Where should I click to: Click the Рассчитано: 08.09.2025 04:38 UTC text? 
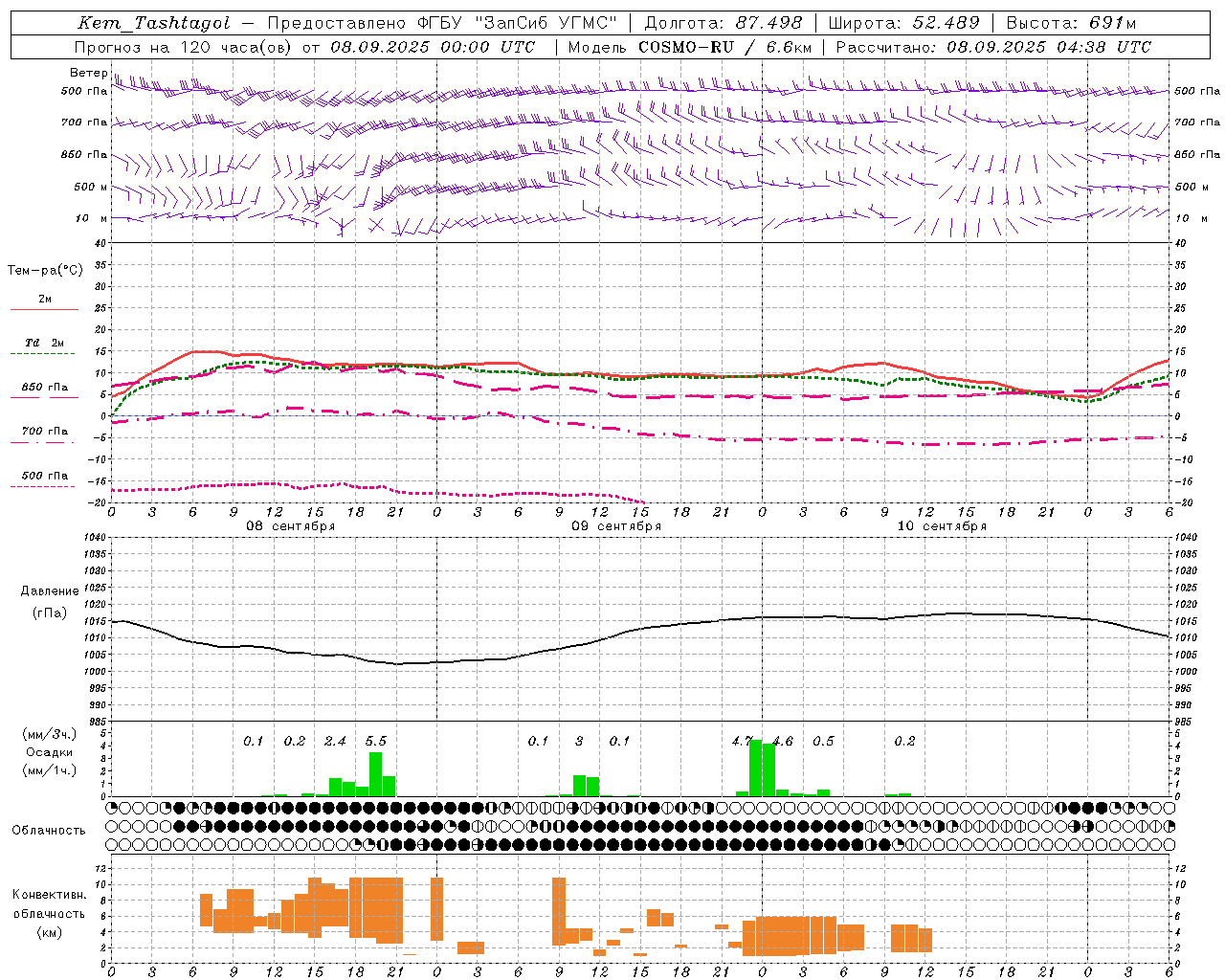point(993,47)
